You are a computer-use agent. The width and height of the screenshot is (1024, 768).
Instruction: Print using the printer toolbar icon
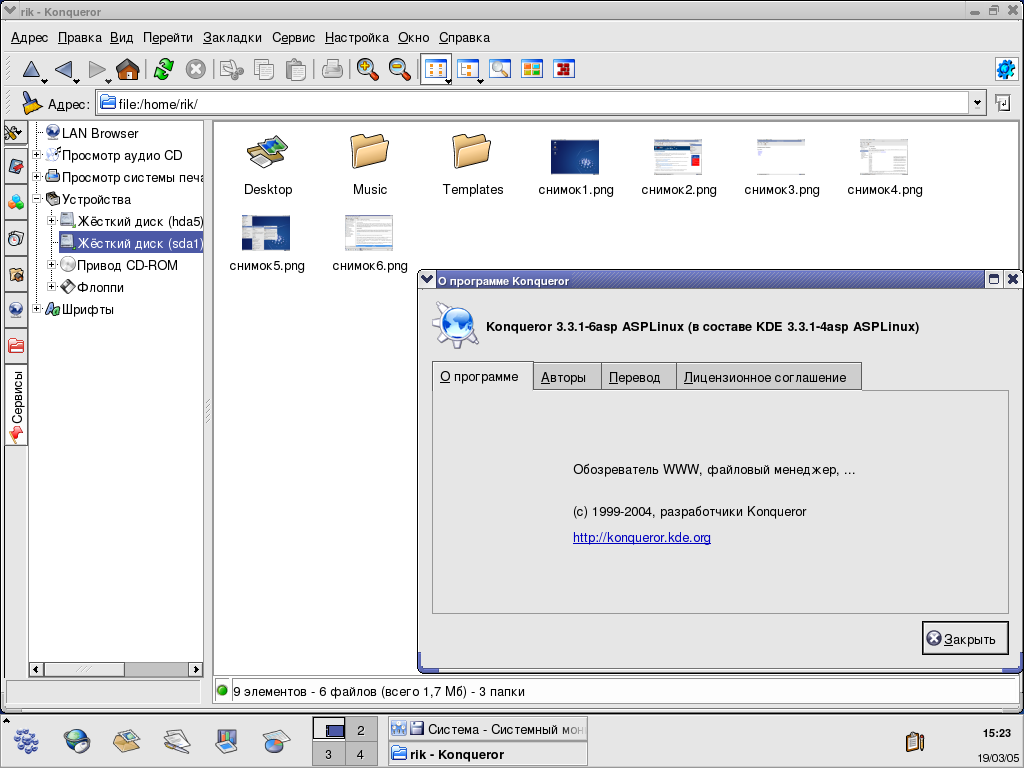332,69
